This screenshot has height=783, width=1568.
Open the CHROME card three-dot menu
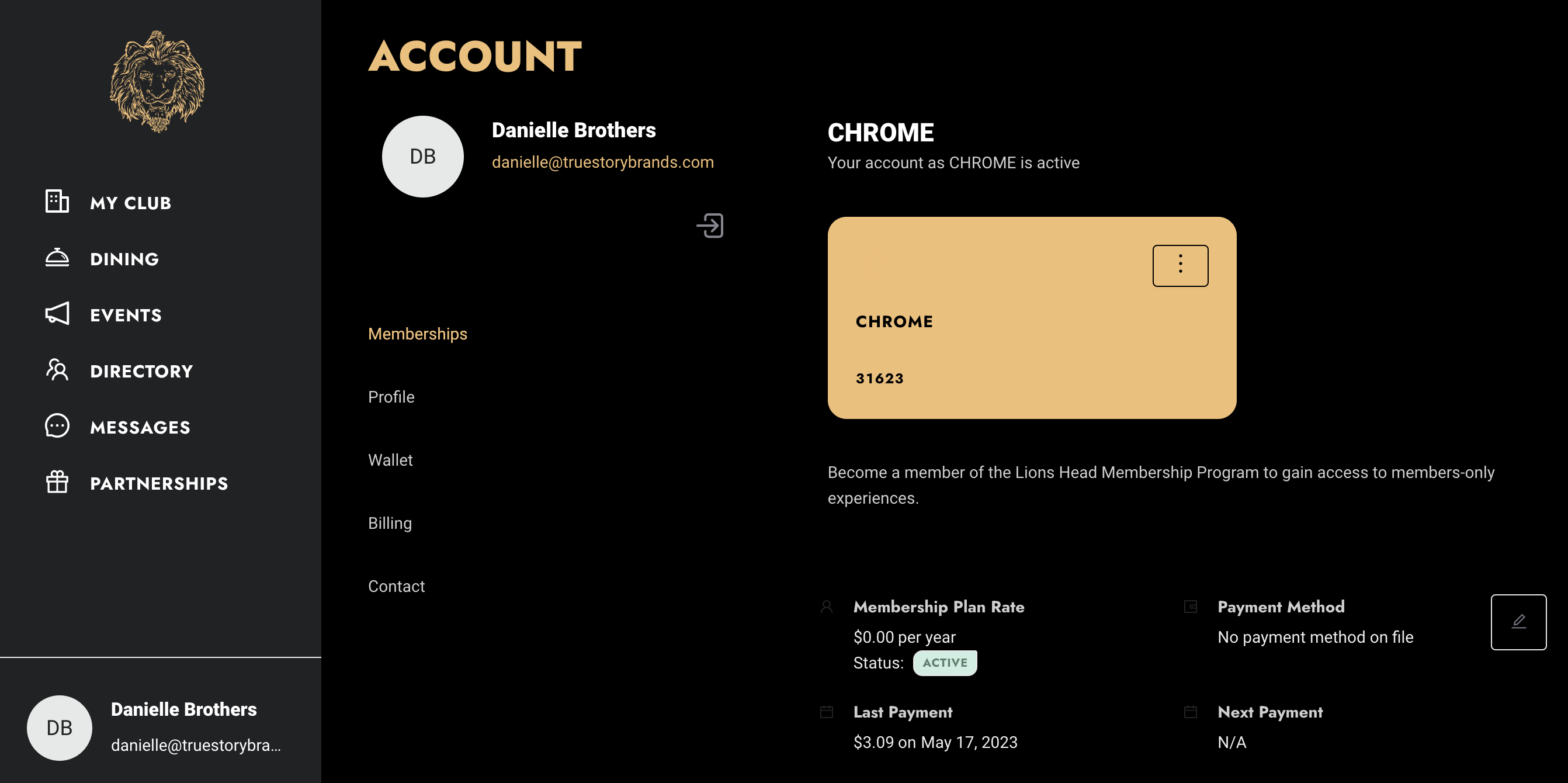pyautogui.click(x=1180, y=265)
